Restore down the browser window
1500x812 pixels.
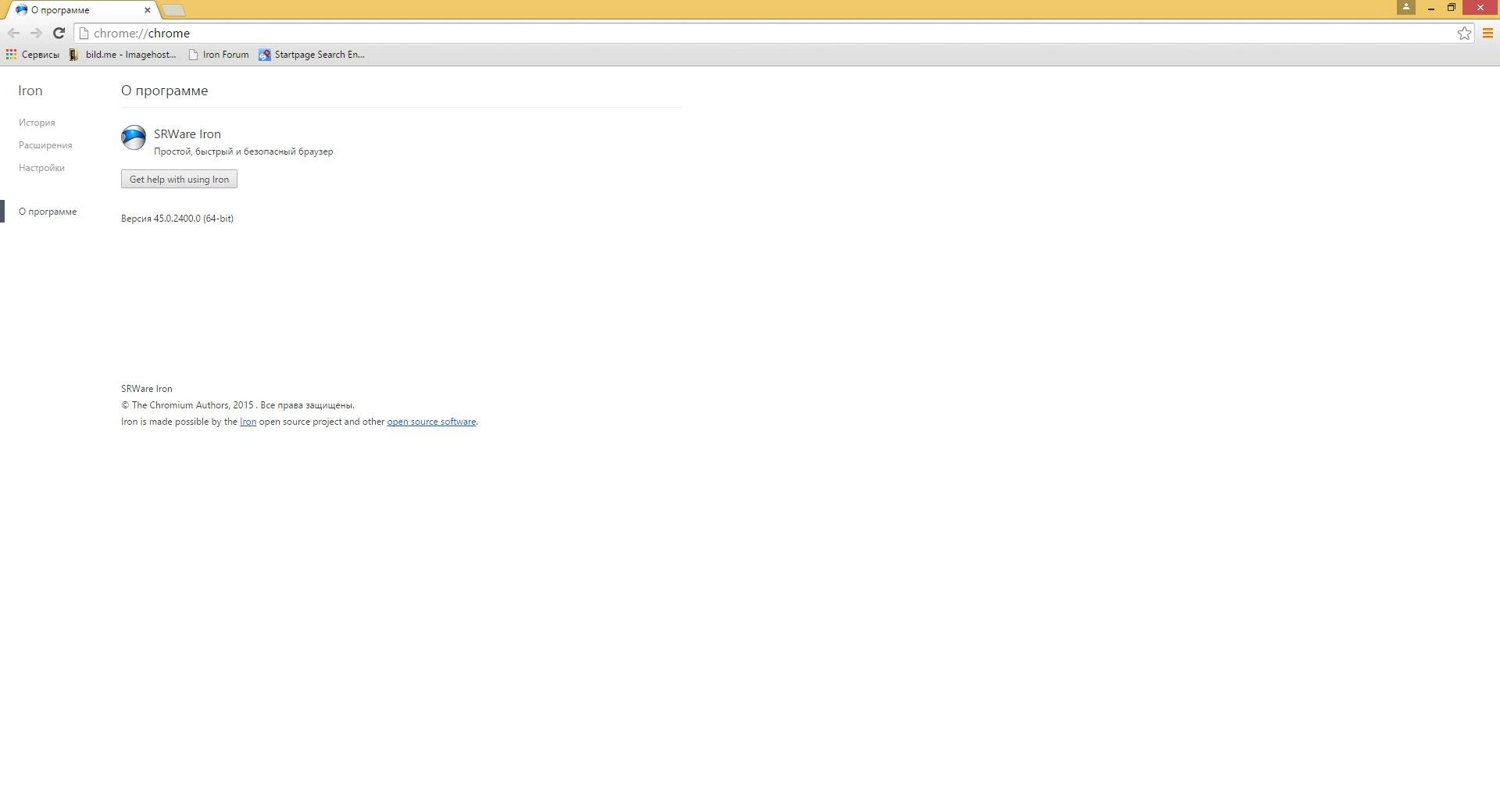(x=1452, y=8)
